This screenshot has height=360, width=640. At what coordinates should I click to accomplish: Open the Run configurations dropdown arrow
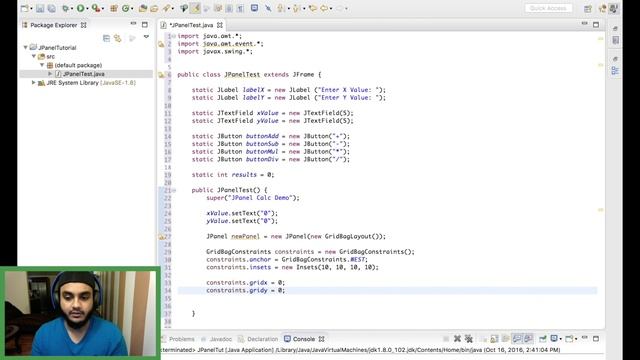coord(87,9)
